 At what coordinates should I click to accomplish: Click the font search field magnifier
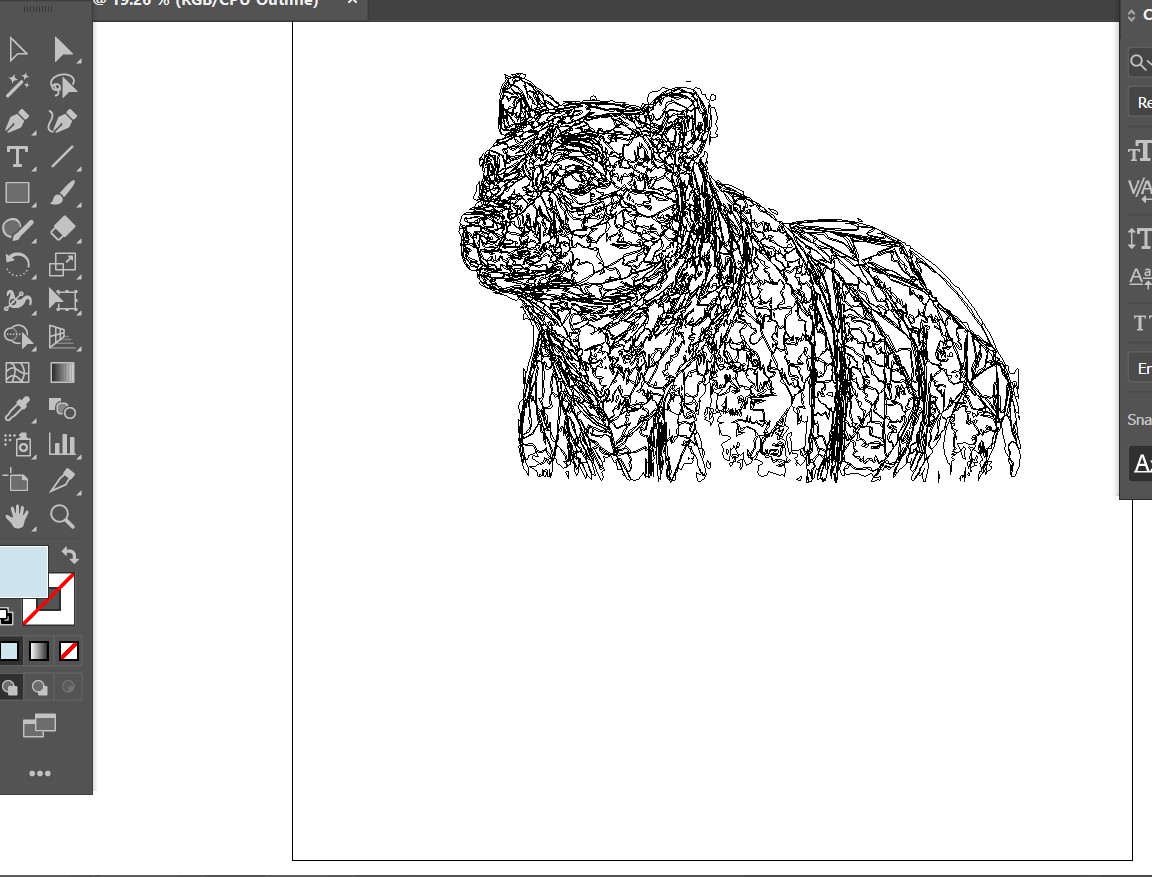coord(1138,62)
